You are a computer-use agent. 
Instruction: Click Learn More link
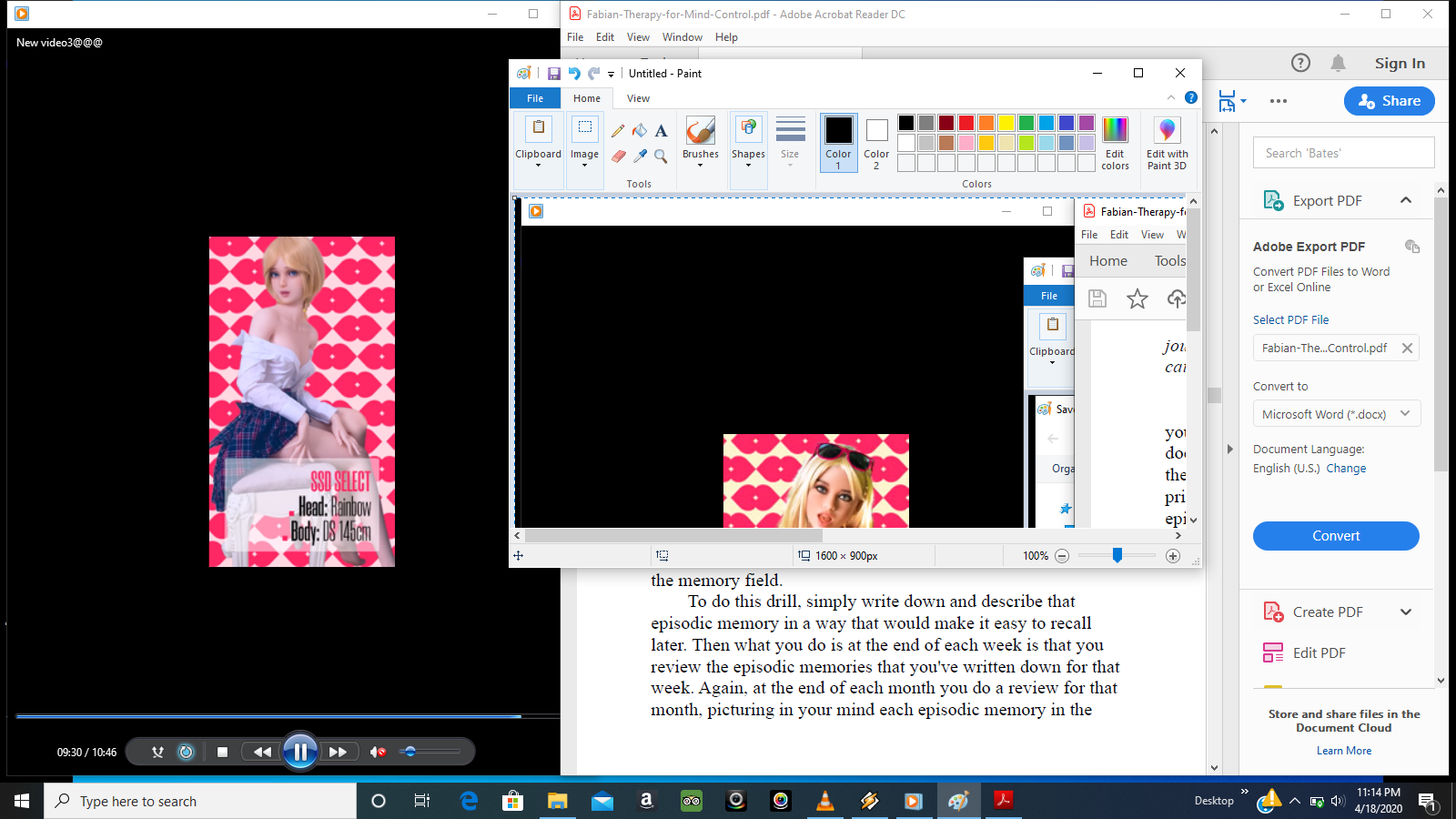(x=1344, y=751)
